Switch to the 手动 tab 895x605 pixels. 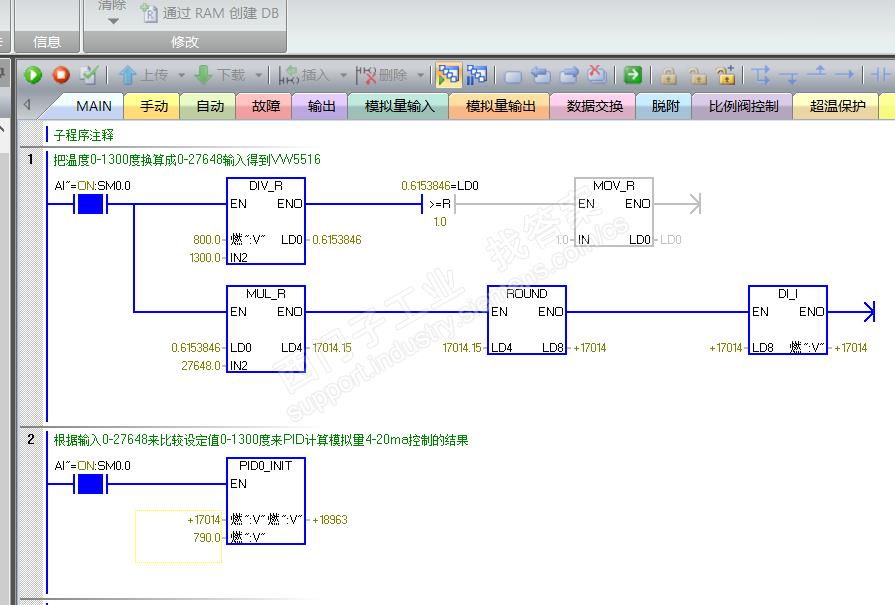coord(154,106)
